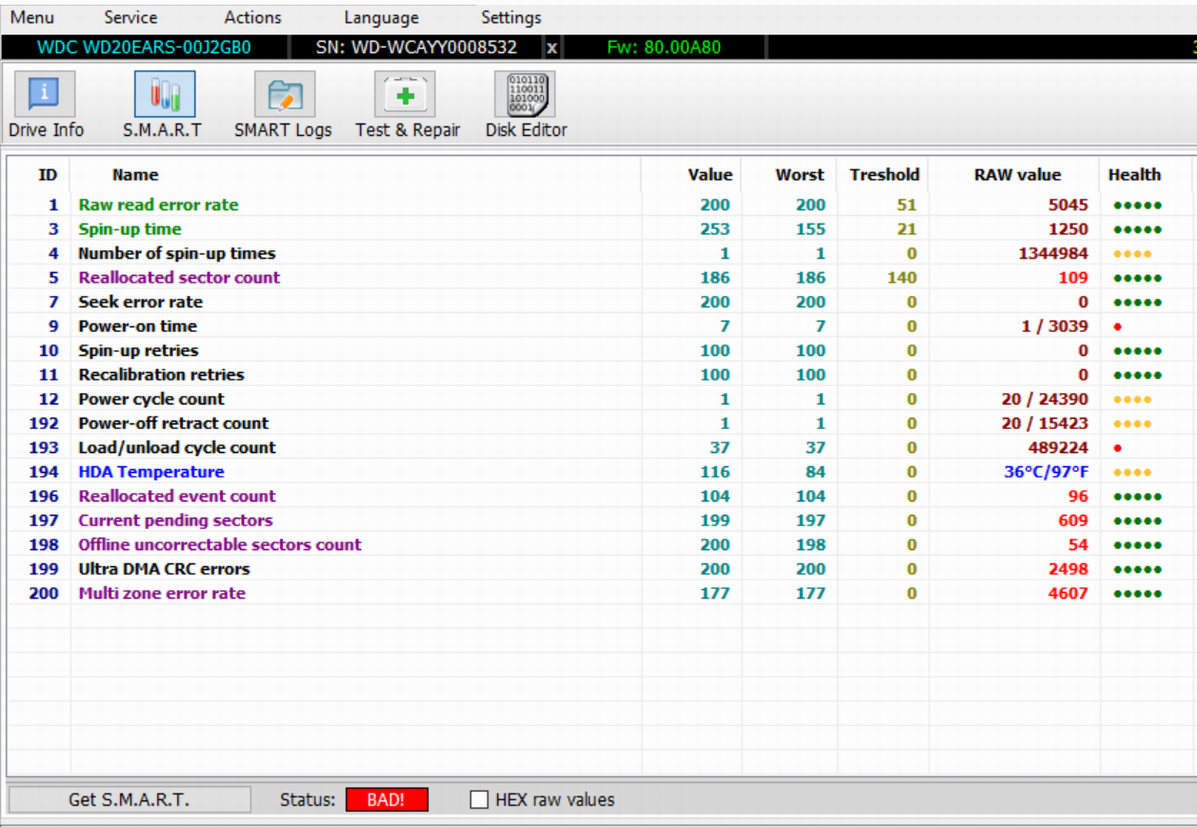Viewport: 1197px width, 827px height.
Task: Click raw value 1 / 3039
Action: (x=1054, y=326)
